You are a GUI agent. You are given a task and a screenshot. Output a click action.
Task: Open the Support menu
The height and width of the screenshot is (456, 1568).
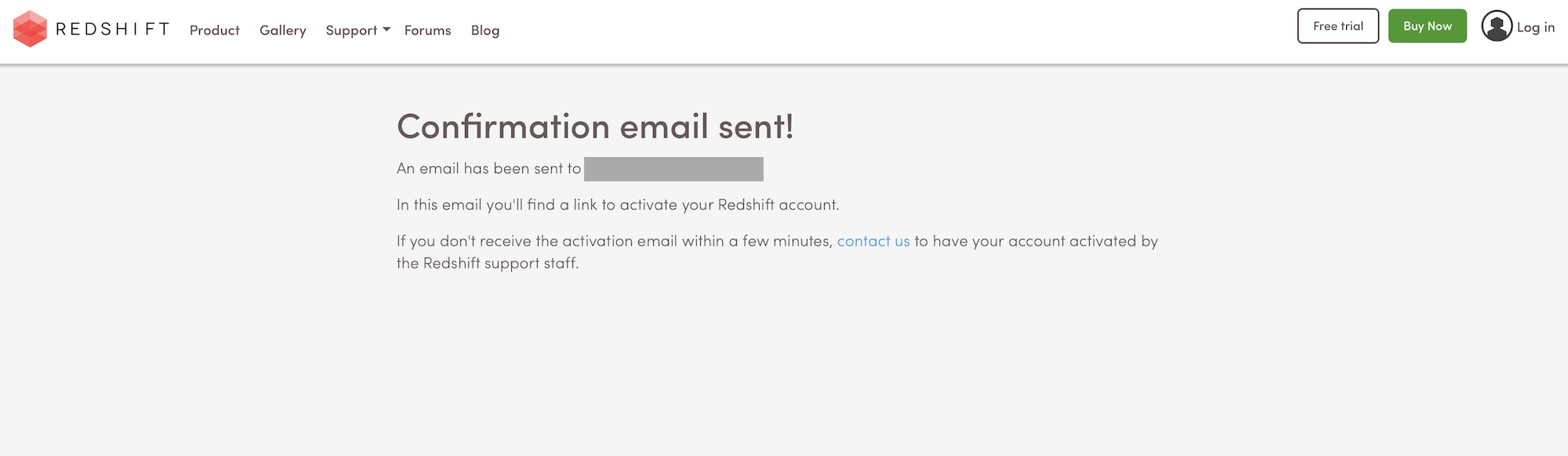(x=351, y=31)
